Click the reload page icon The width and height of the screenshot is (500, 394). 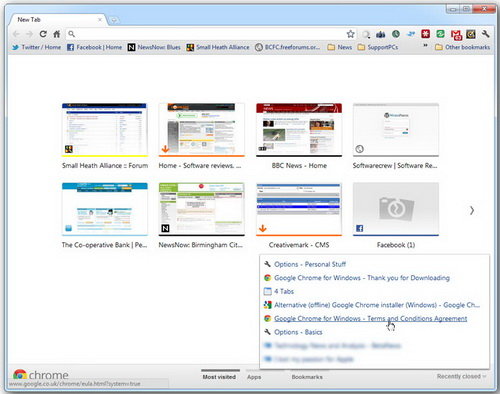click(x=43, y=34)
